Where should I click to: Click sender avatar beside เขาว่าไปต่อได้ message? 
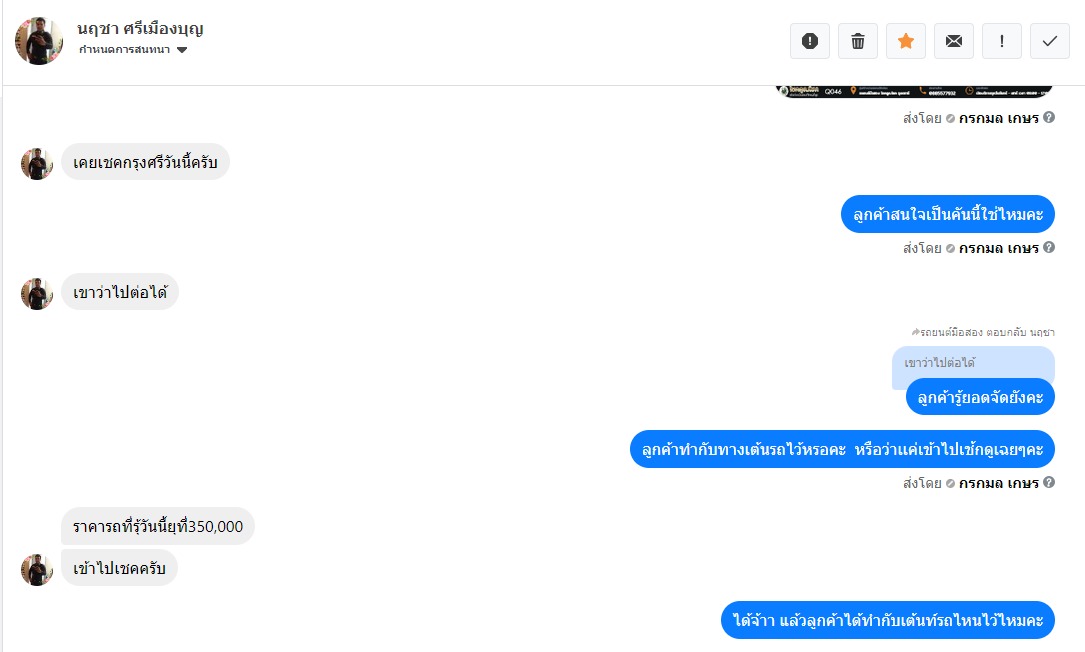click(x=37, y=293)
